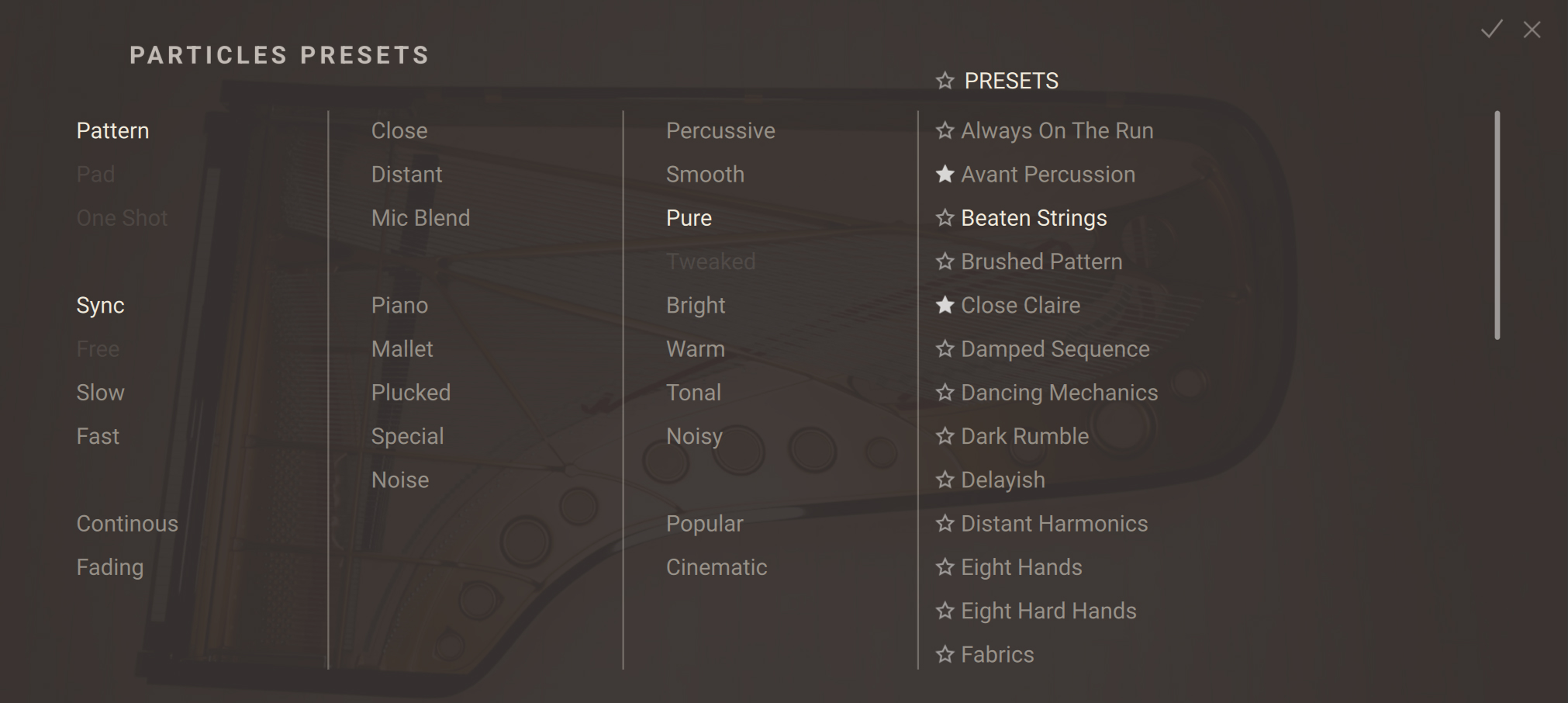This screenshot has width=1568, height=703.
Task: Enable the Mic Blend filter
Action: [x=420, y=218]
